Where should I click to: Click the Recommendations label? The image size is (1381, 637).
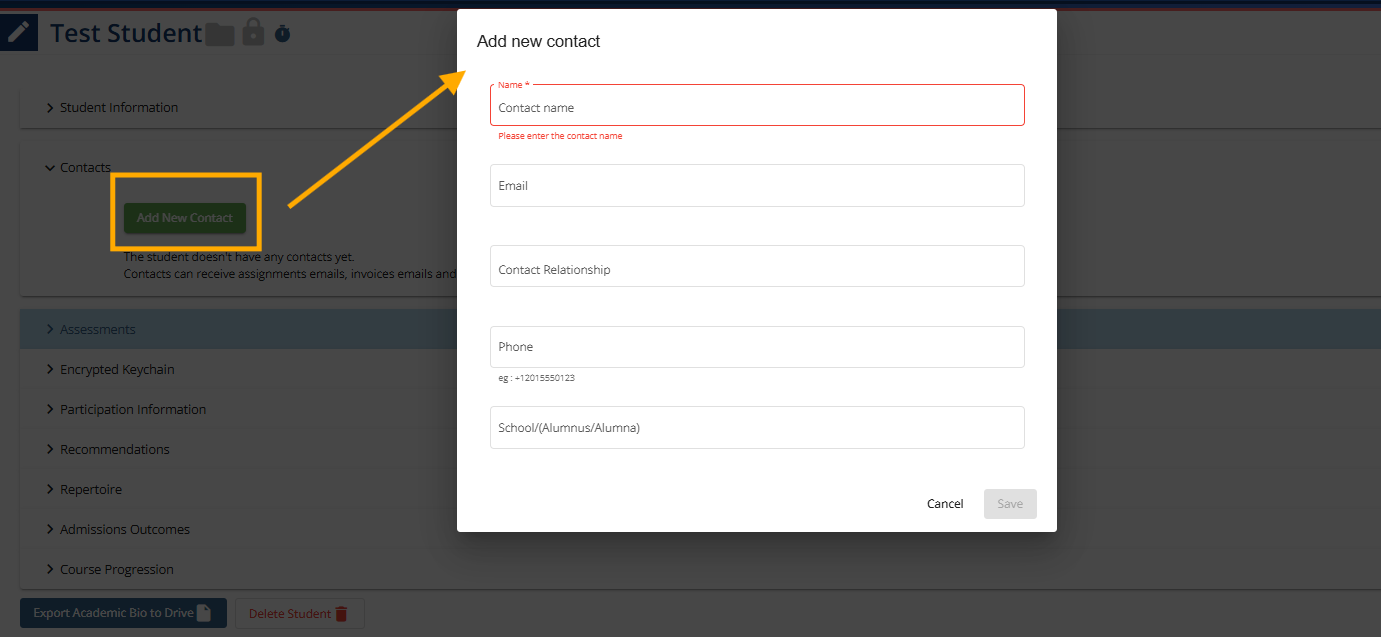pyautogui.click(x=115, y=450)
